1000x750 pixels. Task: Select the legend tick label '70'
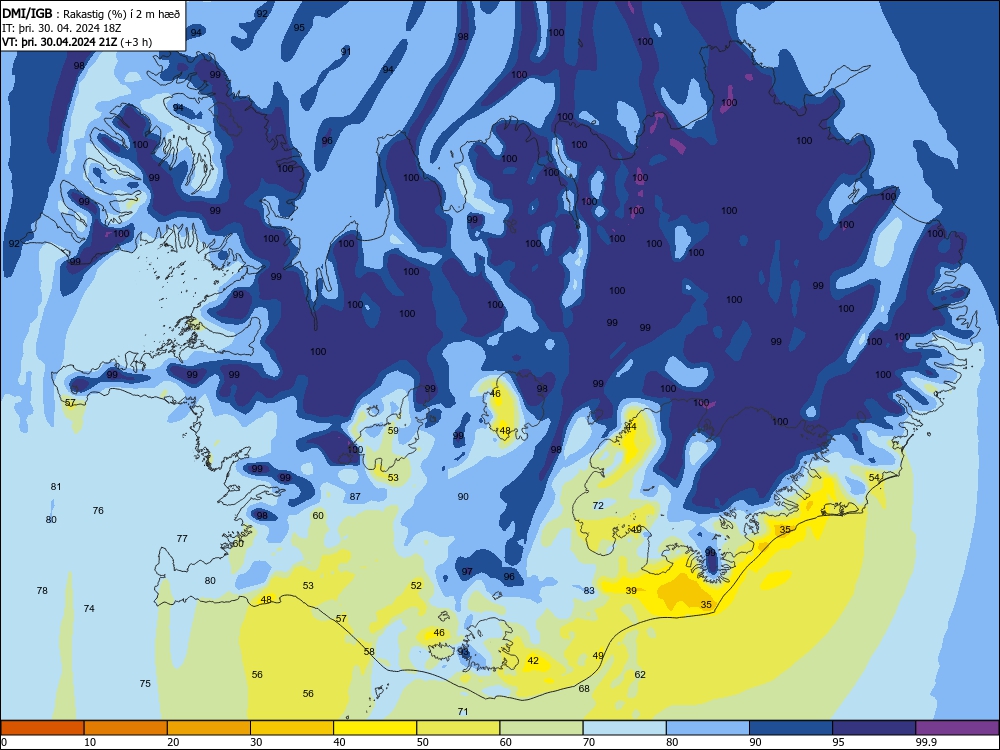[x=589, y=742]
